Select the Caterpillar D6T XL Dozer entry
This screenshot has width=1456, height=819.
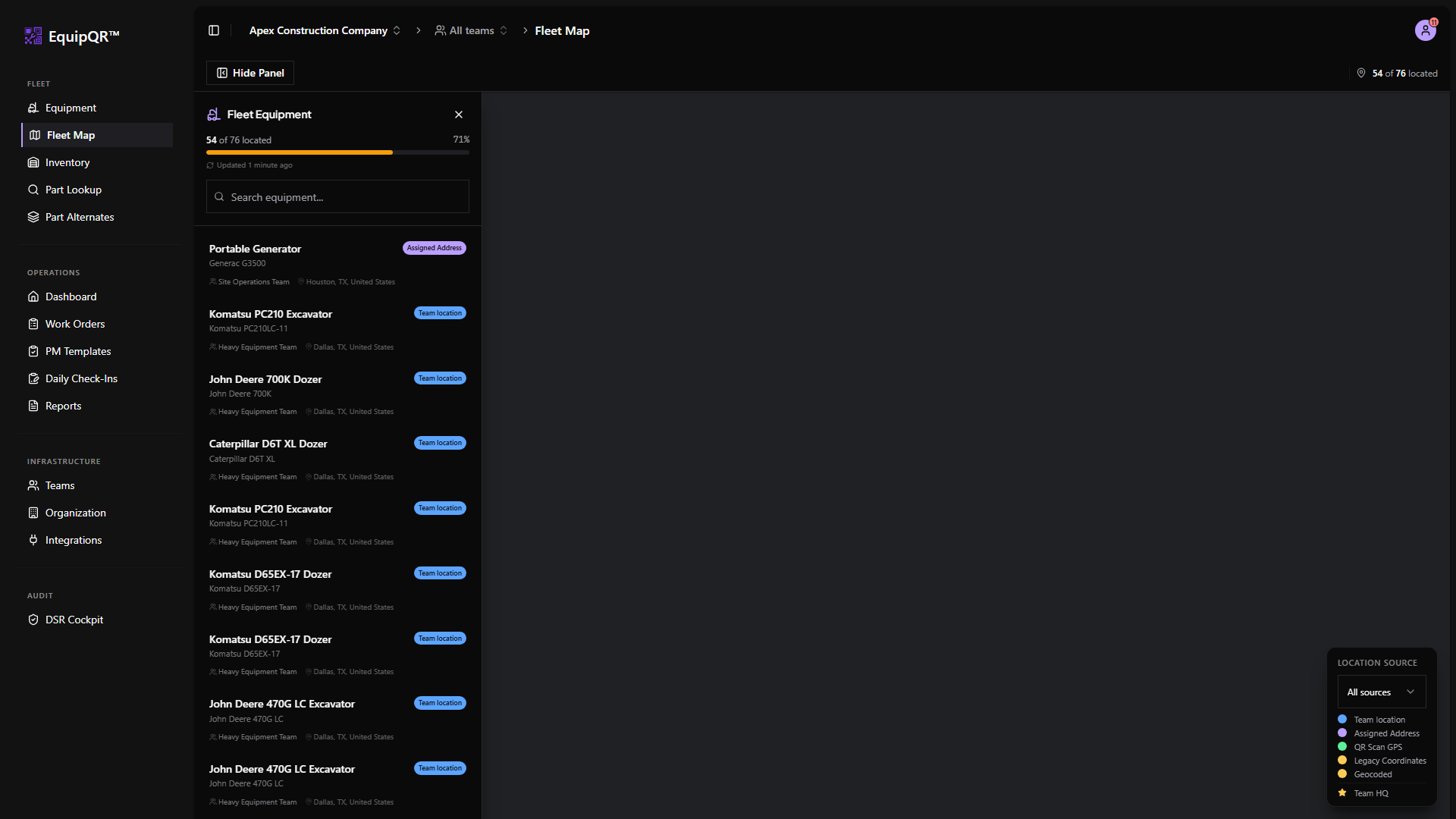(337, 460)
